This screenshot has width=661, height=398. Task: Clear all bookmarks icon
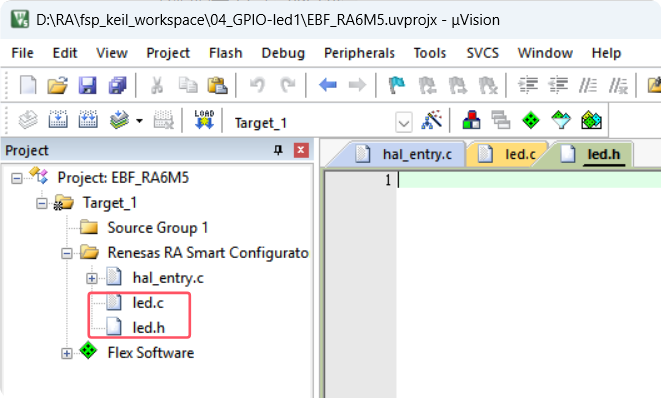488,85
